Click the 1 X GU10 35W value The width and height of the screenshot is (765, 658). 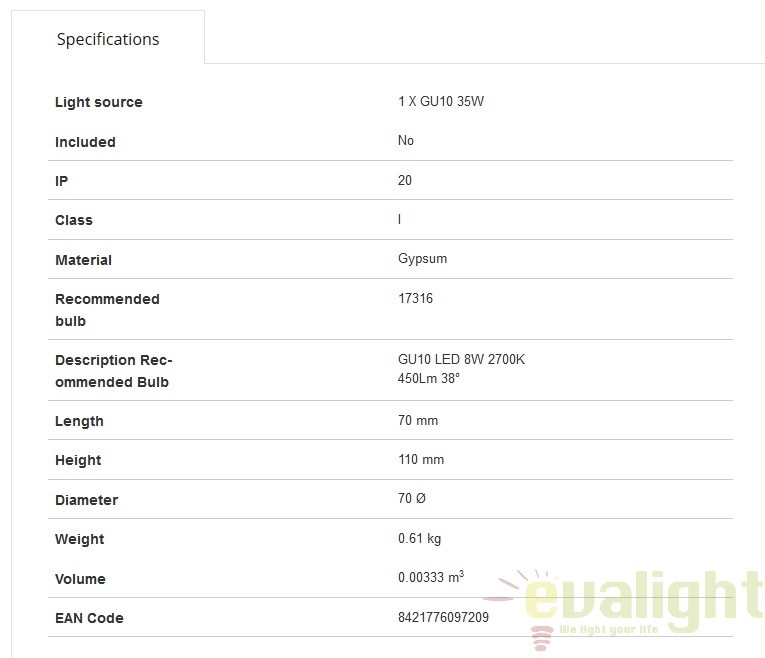[x=441, y=101]
